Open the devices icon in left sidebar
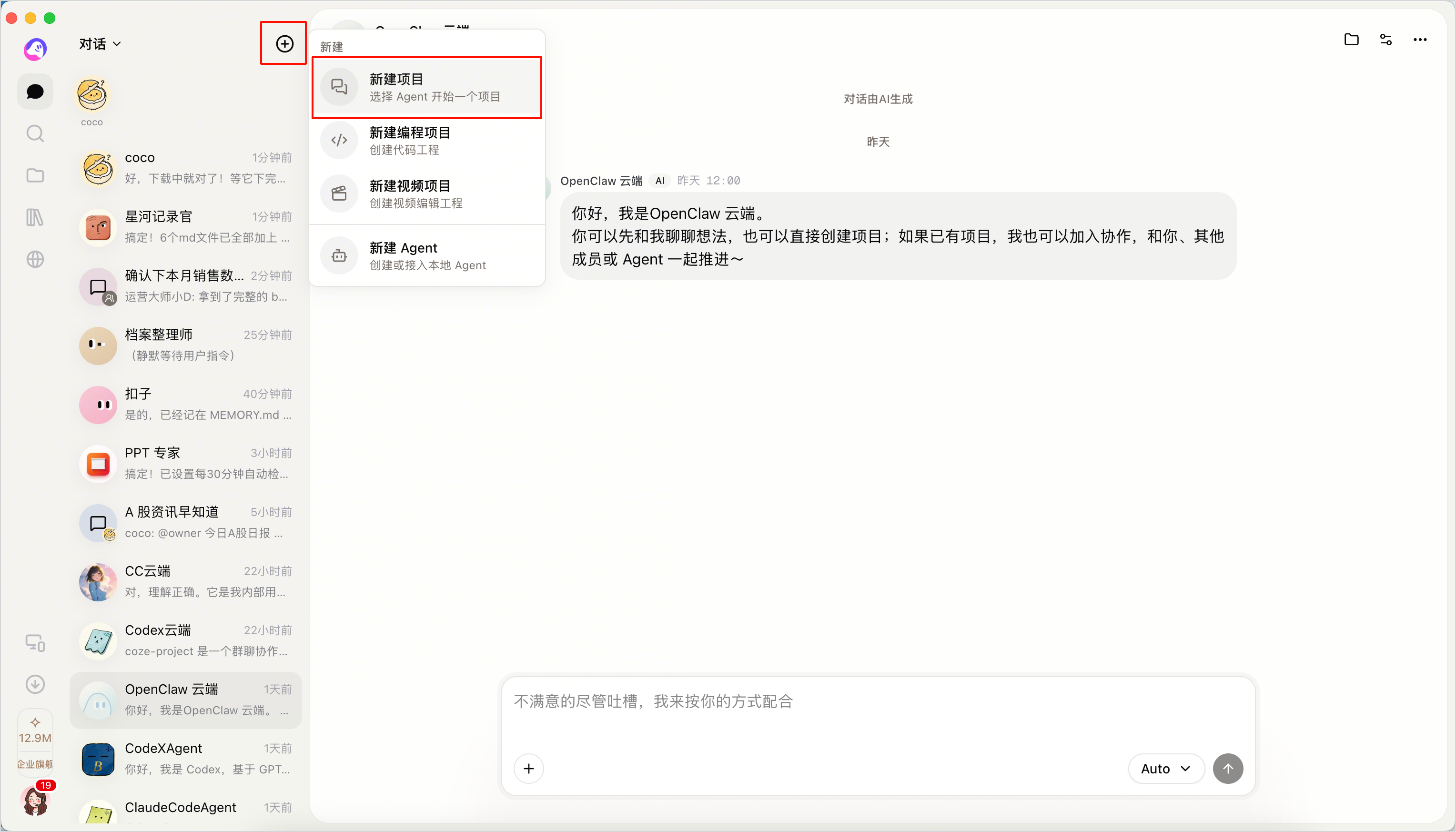Image resolution: width=1456 pixels, height=832 pixels. pyautogui.click(x=35, y=643)
